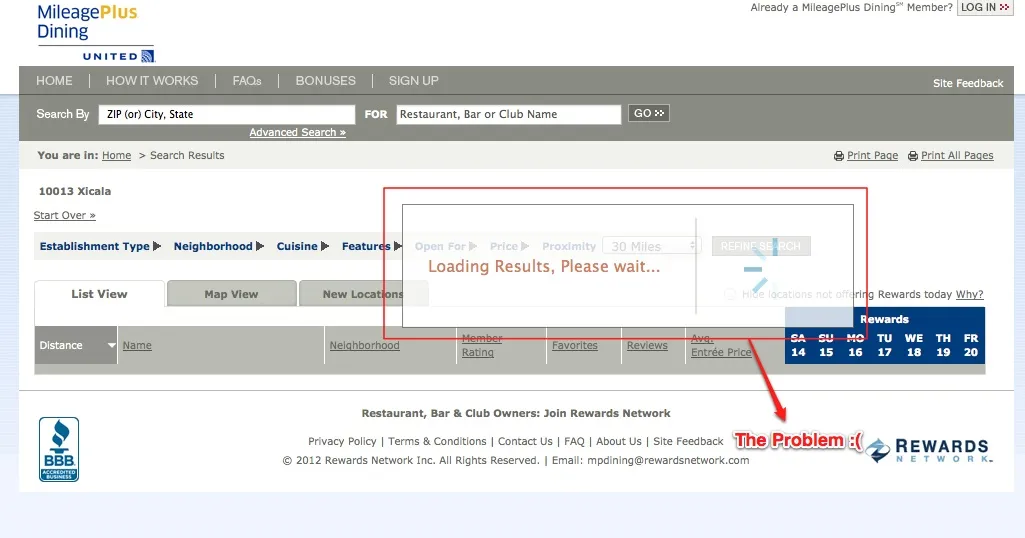Click the REFINE SEARCH button
The width and height of the screenshot is (1025, 538).
pyautogui.click(x=761, y=246)
